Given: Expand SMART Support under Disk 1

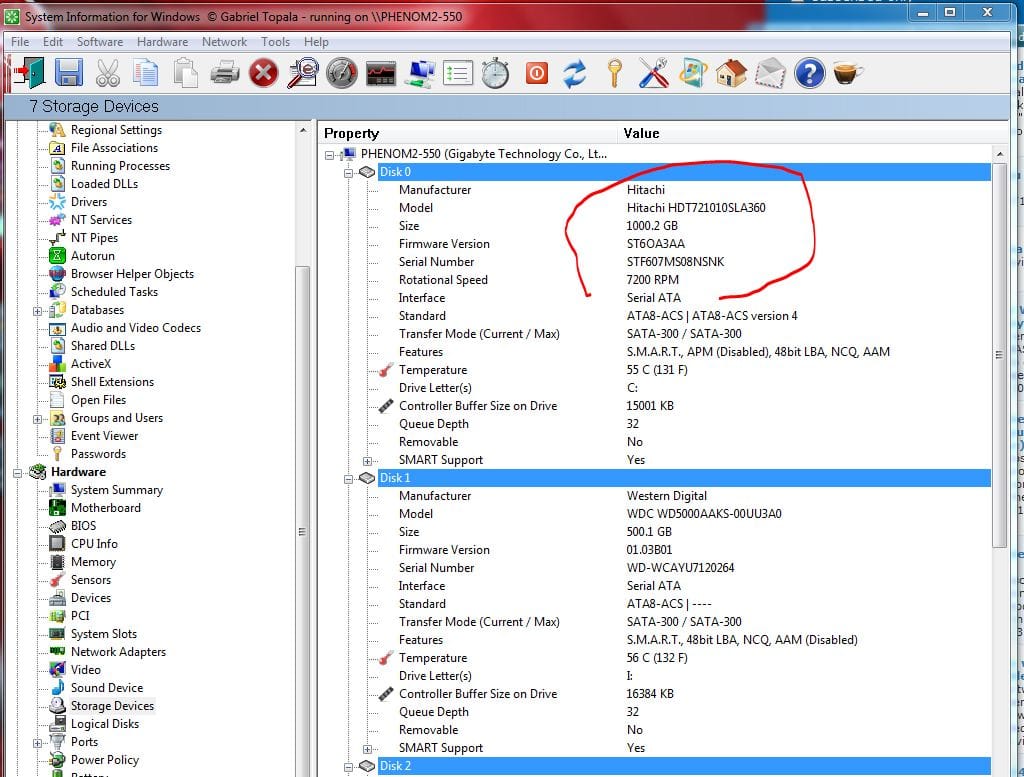Looking at the screenshot, I should click(x=367, y=749).
